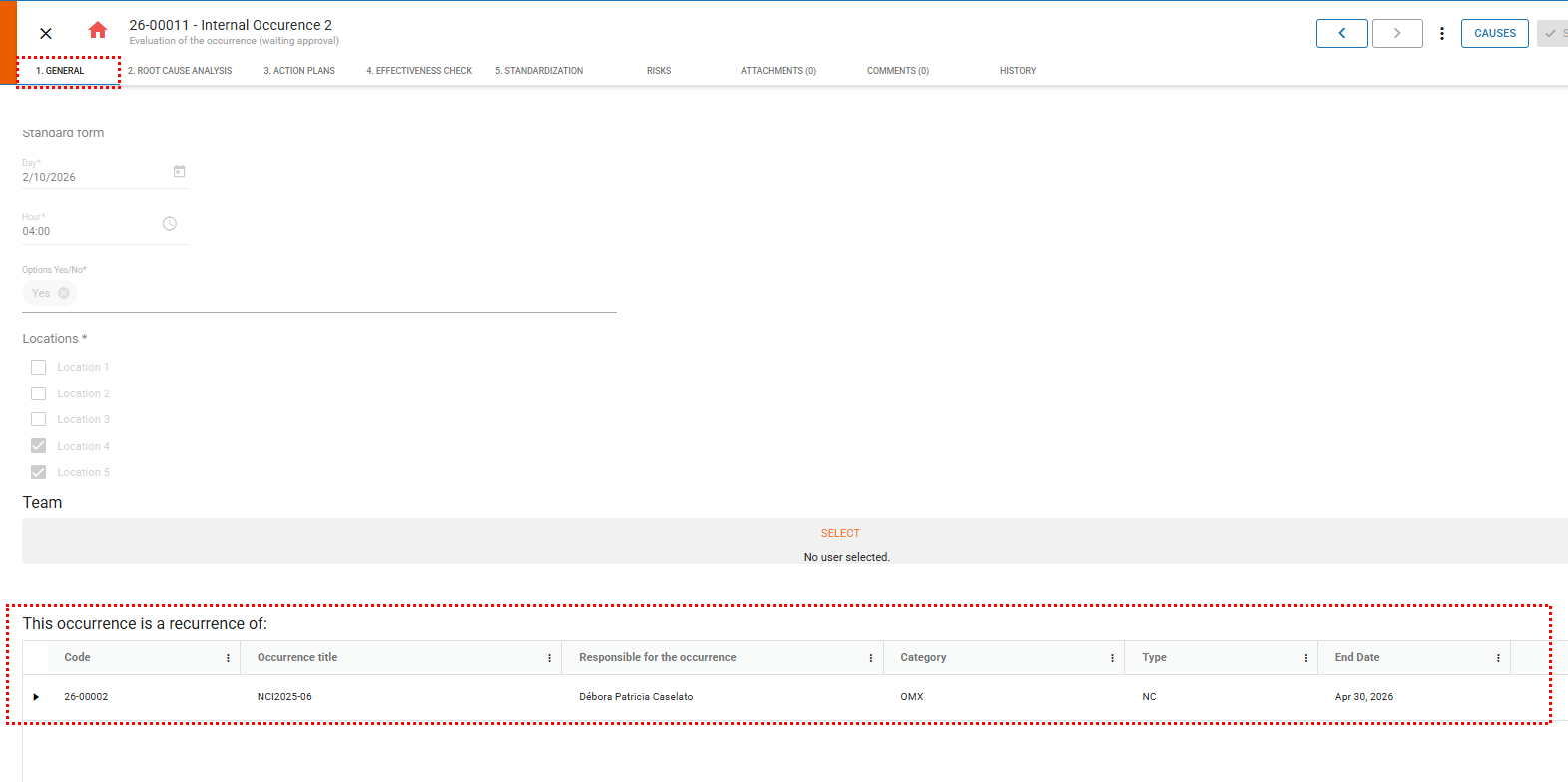1568x782 pixels.
Task: Open the Action Plans tab
Action: (299, 71)
